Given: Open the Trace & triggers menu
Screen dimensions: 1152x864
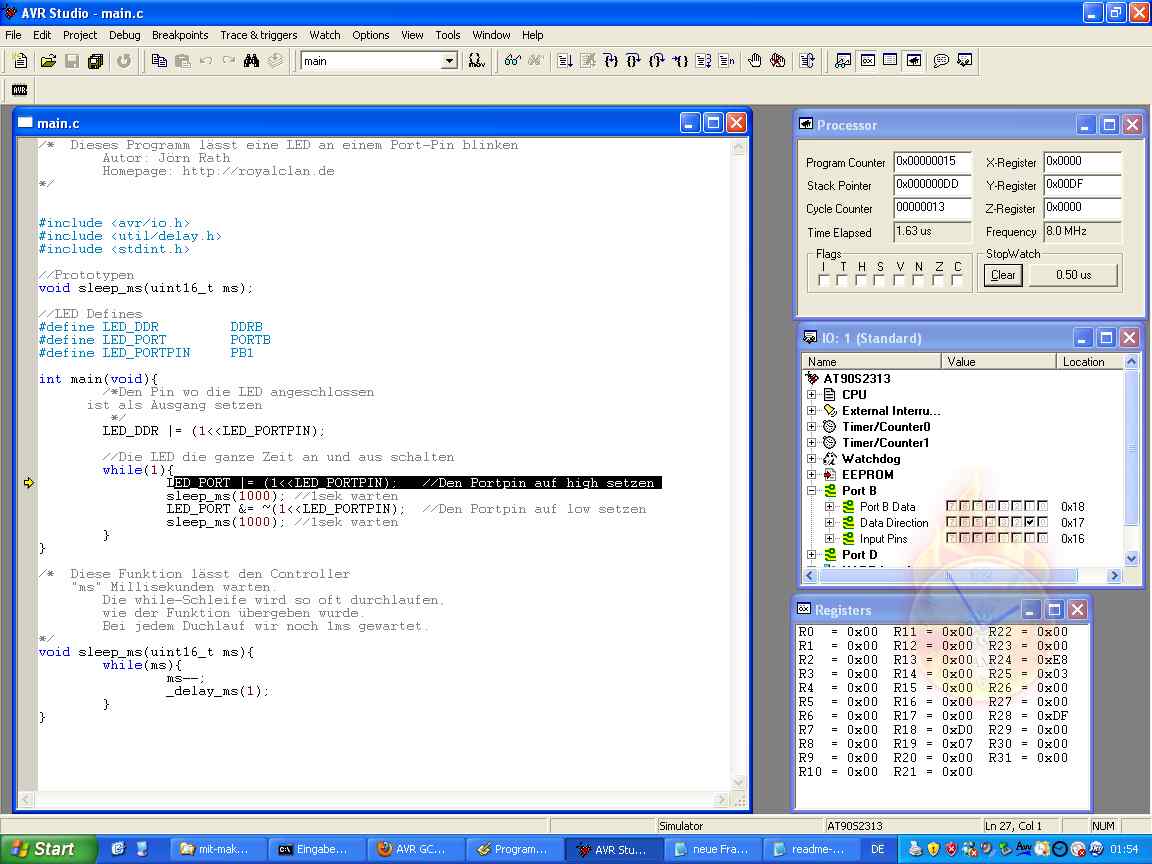Looking at the screenshot, I should (259, 35).
